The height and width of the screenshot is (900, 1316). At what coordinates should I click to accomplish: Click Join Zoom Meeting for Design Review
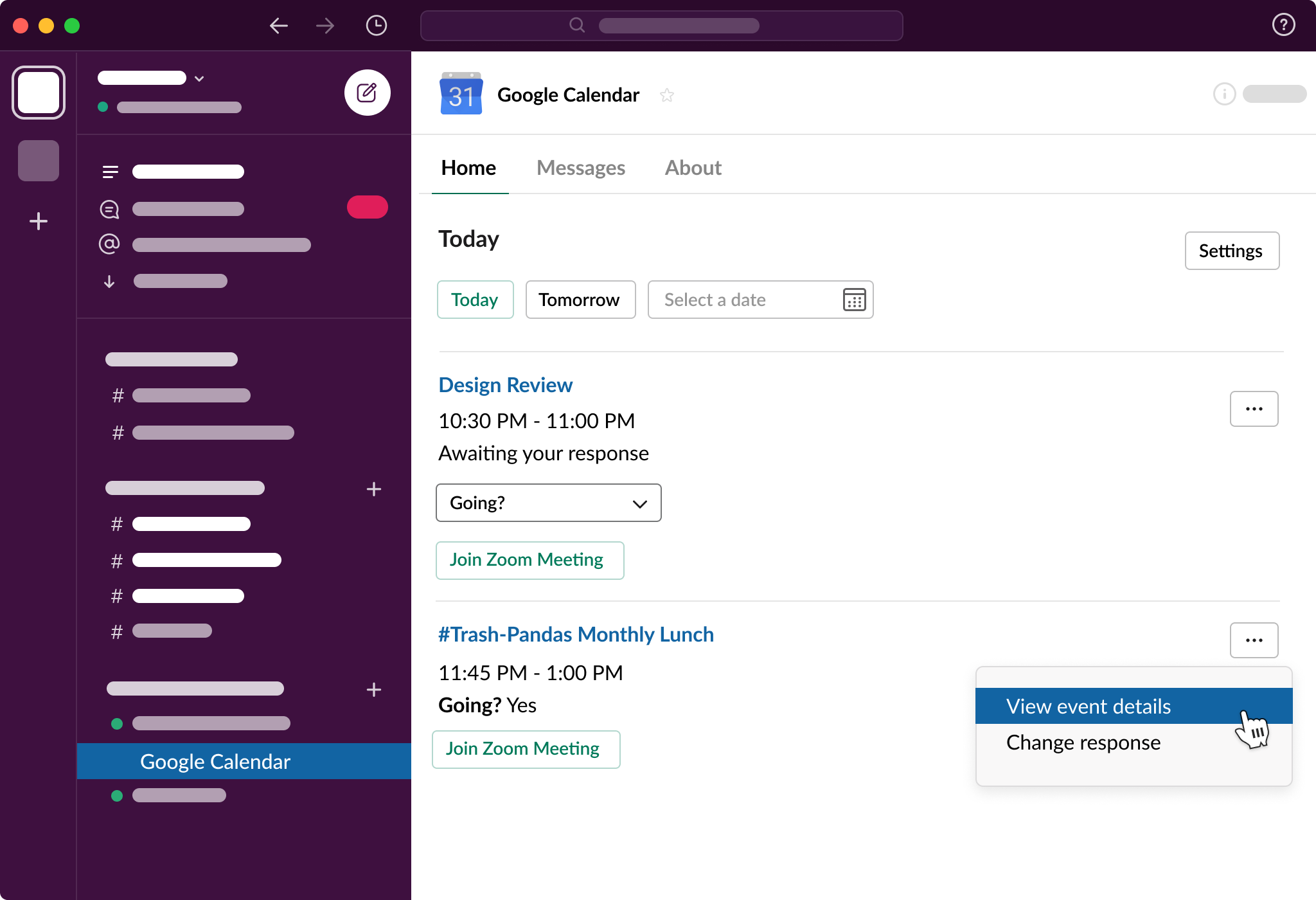527,558
